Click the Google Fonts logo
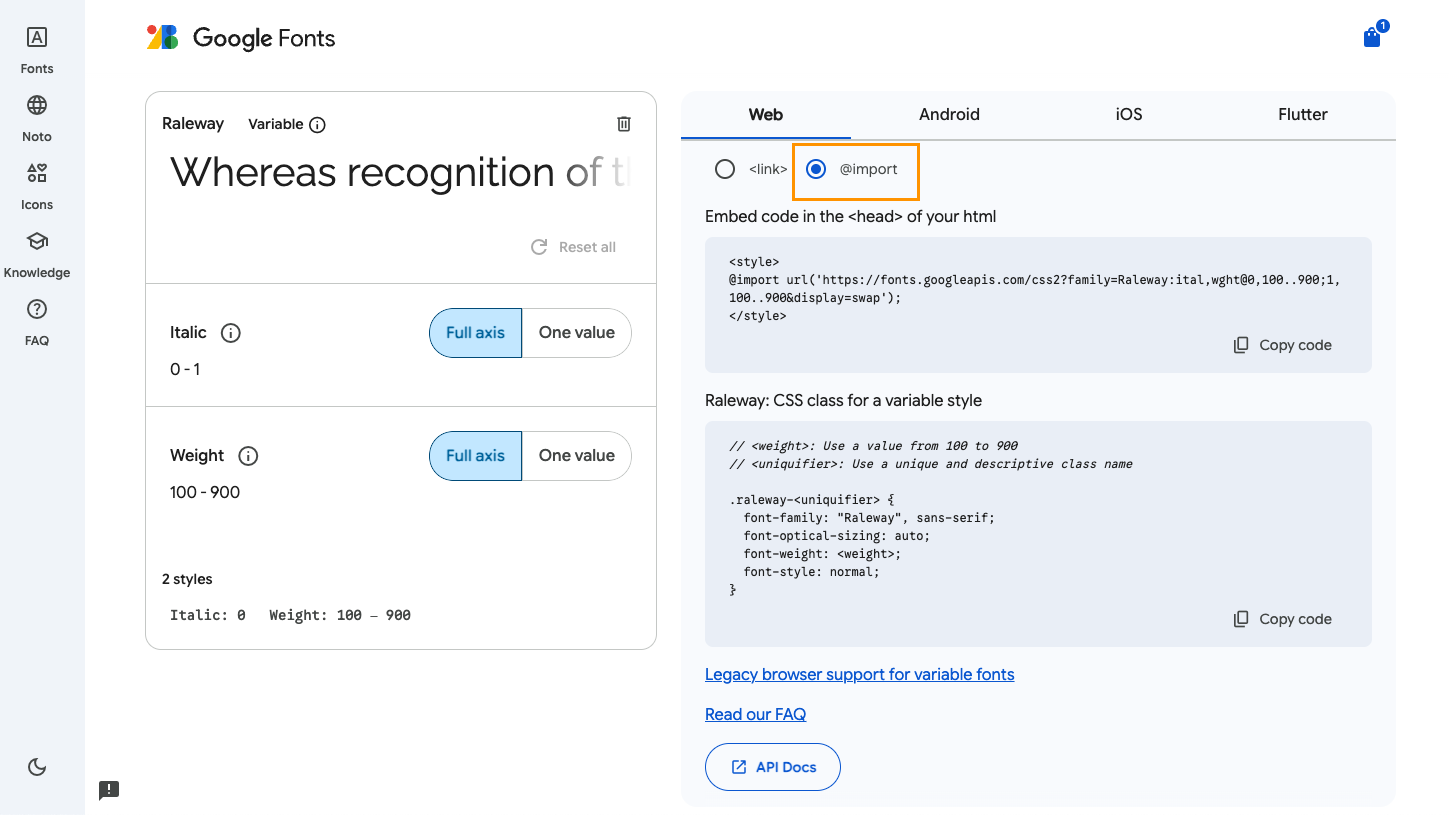The width and height of the screenshot is (1449, 815). point(240,38)
